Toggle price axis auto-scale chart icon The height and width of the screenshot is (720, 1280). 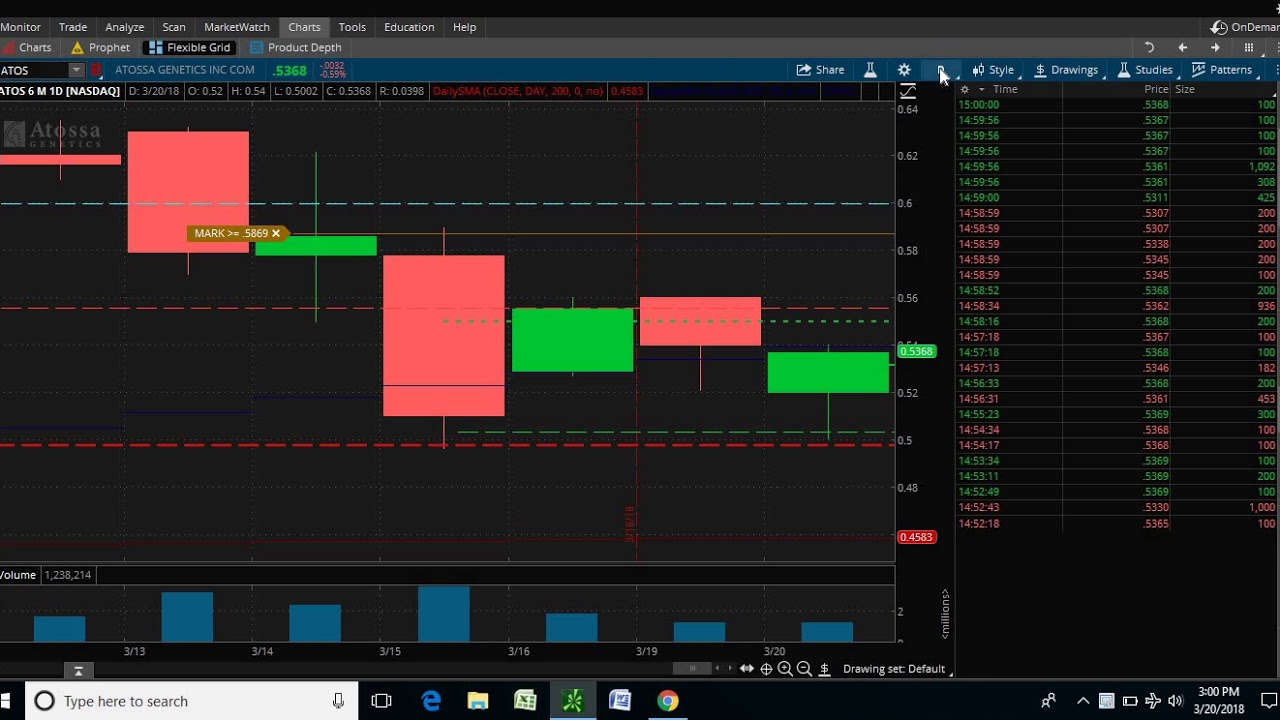pos(908,91)
